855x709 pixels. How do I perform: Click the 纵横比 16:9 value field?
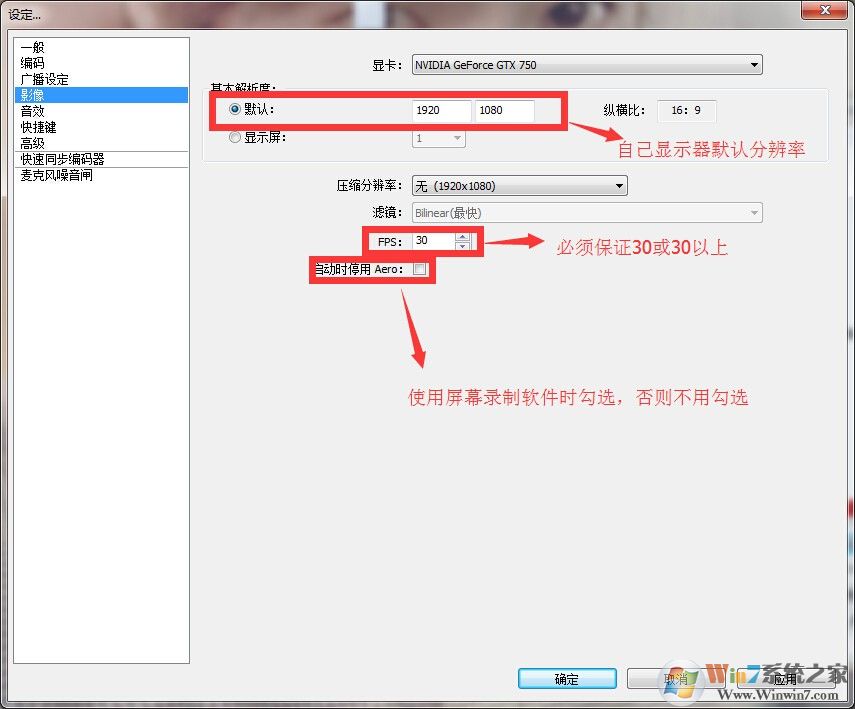687,111
